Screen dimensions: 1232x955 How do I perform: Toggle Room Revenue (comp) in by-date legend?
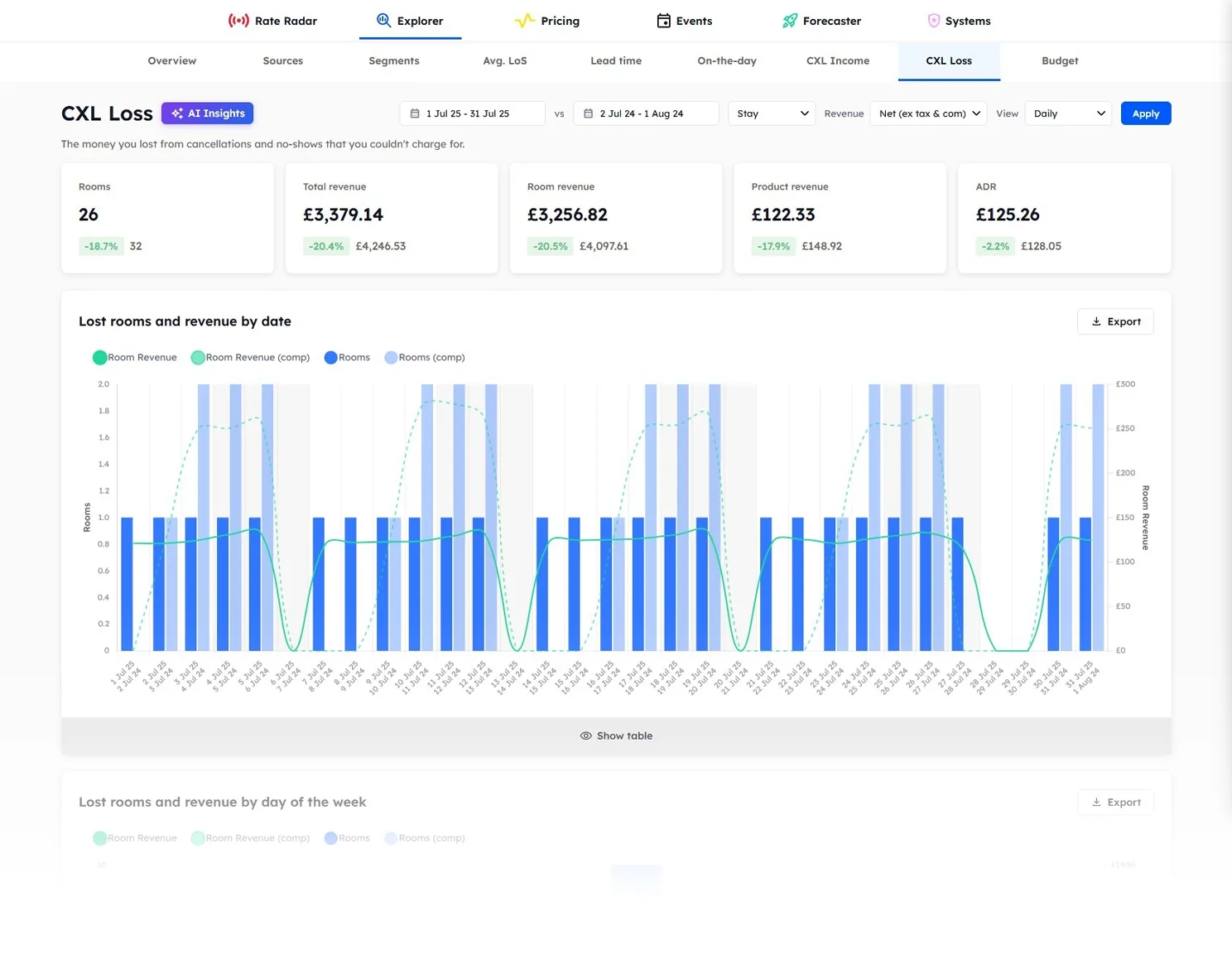tap(250, 357)
